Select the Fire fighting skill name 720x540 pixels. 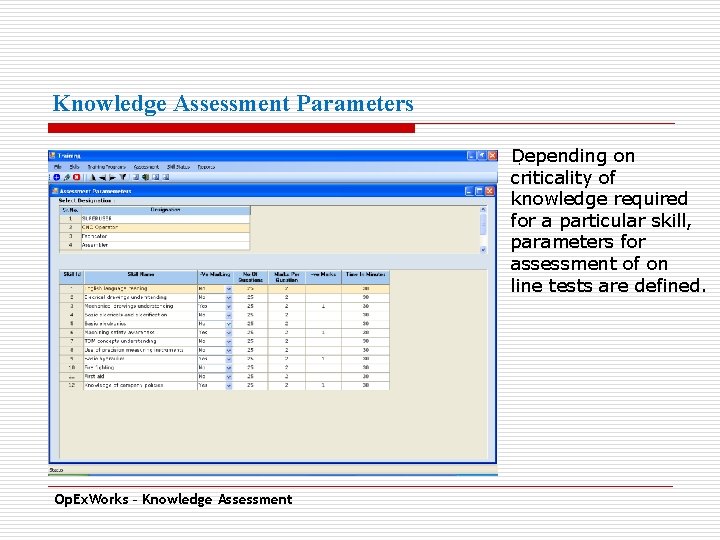pos(141,368)
